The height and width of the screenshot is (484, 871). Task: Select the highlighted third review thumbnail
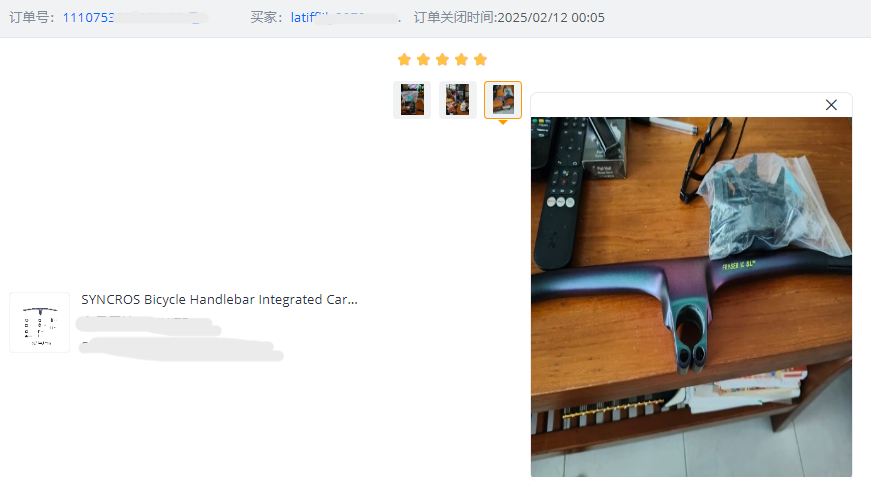click(503, 99)
